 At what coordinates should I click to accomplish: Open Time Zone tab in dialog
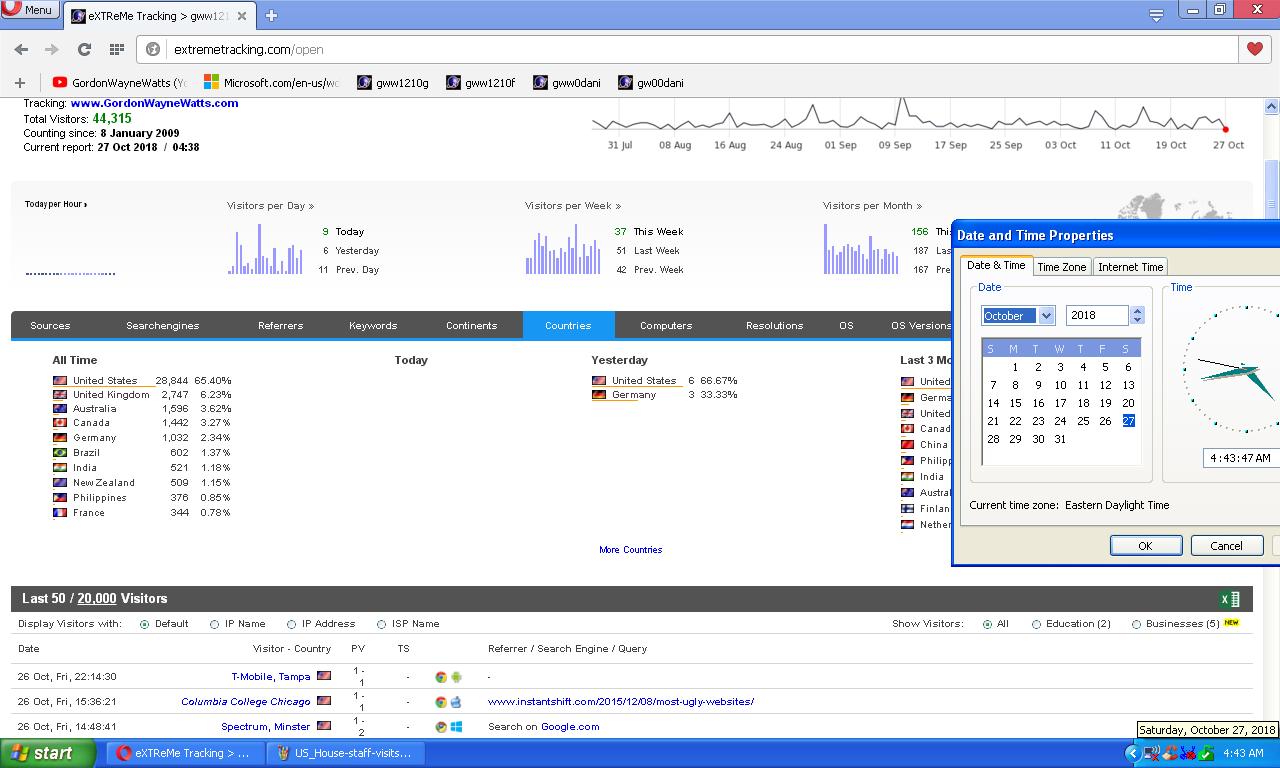coord(1061,267)
